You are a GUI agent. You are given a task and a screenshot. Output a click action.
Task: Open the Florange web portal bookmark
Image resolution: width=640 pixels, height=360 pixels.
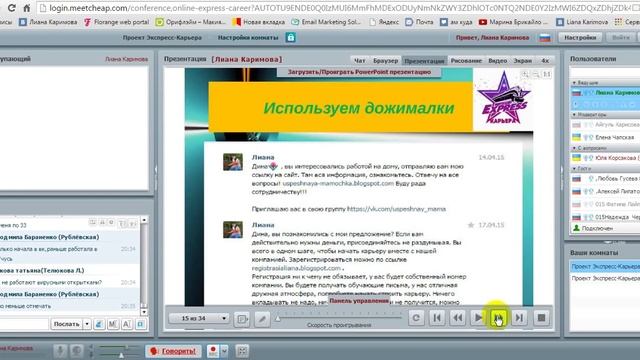[116, 22]
